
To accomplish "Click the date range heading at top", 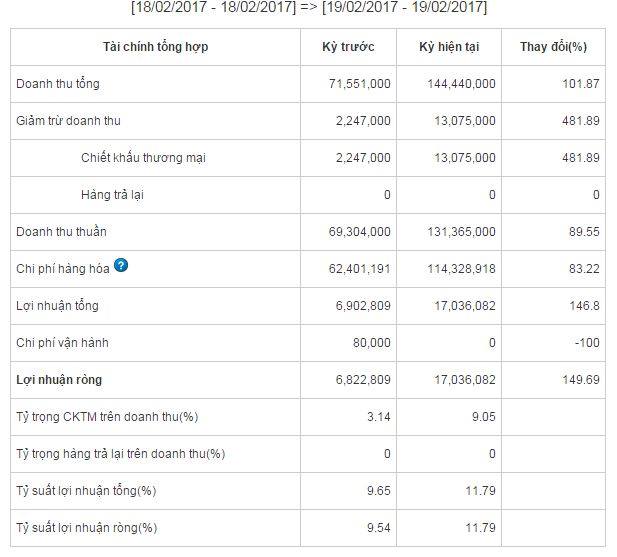I will [309, 8].
